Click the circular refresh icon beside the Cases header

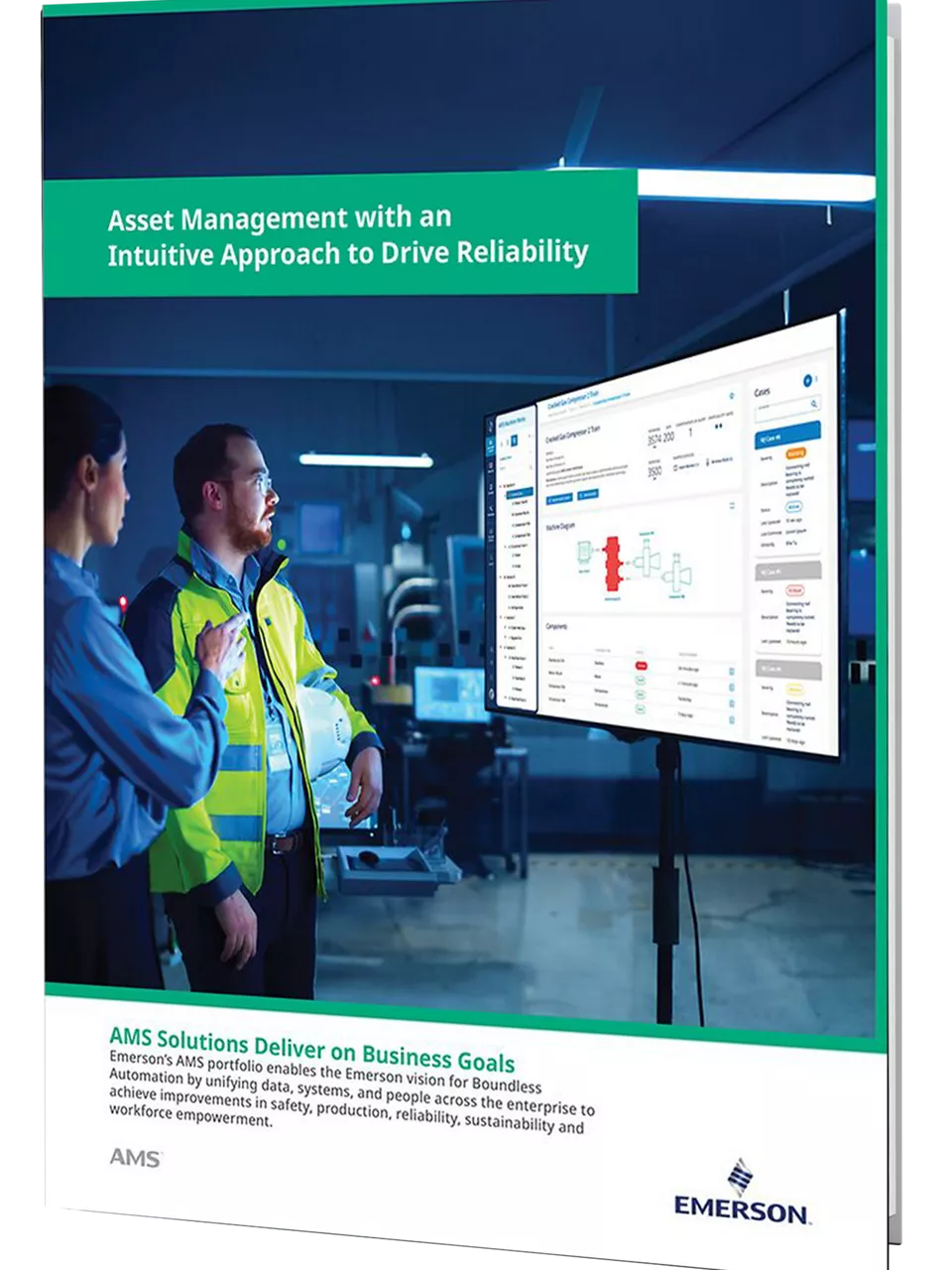pyautogui.click(x=807, y=381)
